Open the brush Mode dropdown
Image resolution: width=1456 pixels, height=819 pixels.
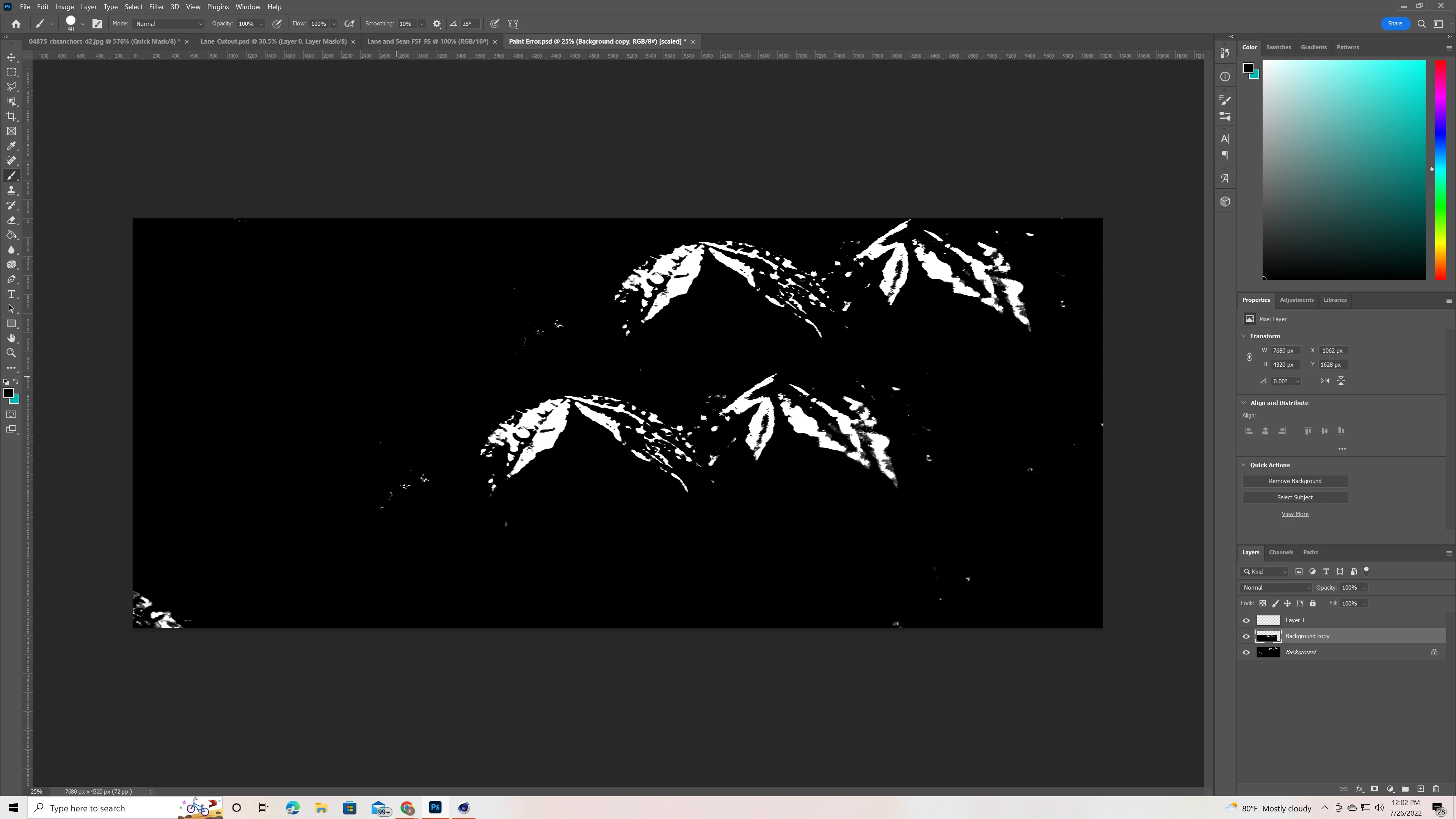[x=169, y=24]
